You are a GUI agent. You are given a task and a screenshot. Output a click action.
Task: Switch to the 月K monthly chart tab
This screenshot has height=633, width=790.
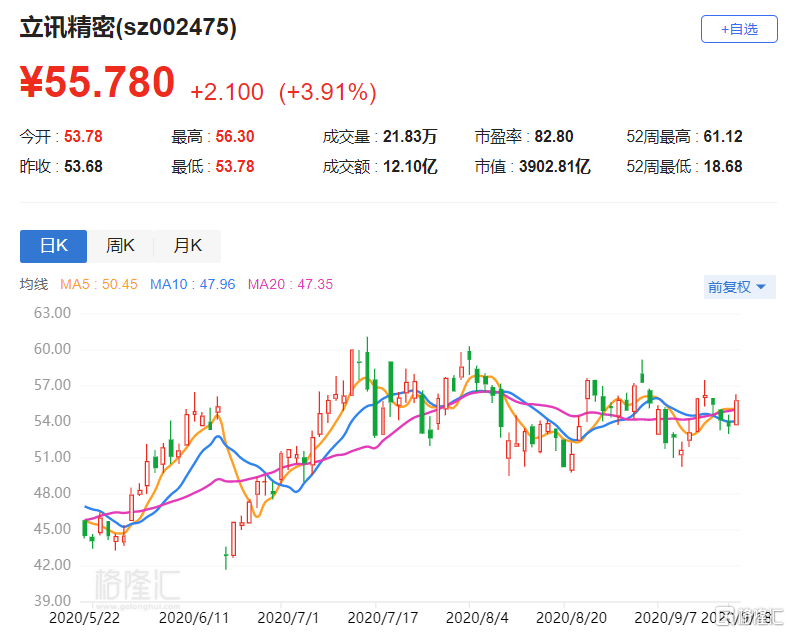tap(187, 246)
